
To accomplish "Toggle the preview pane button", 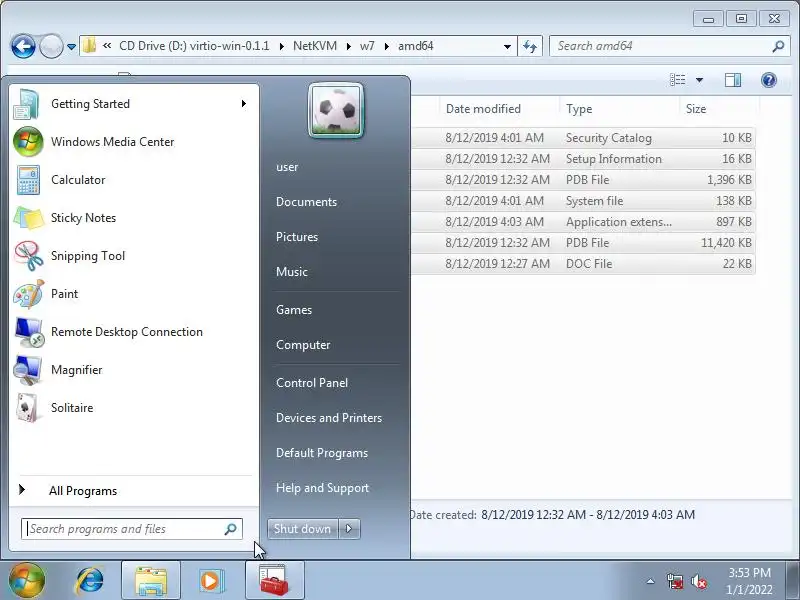I will pyautogui.click(x=733, y=80).
